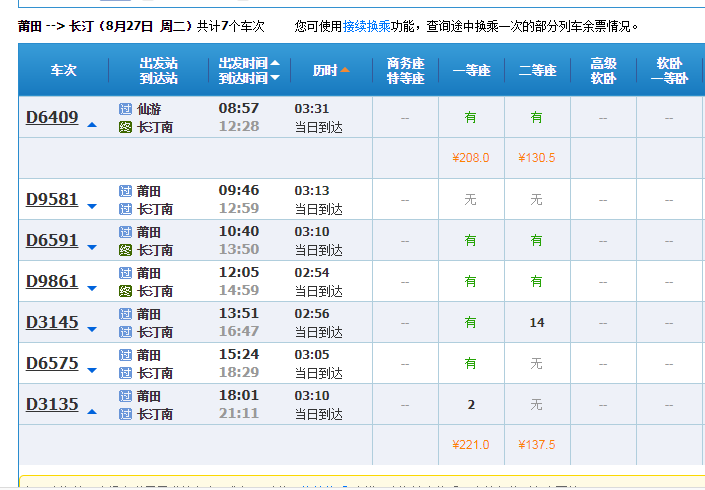Expand D9581 price details with its blue triangle
Image resolution: width=705 pixels, height=490 pixels.
pyautogui.click(x=92, y=206)
